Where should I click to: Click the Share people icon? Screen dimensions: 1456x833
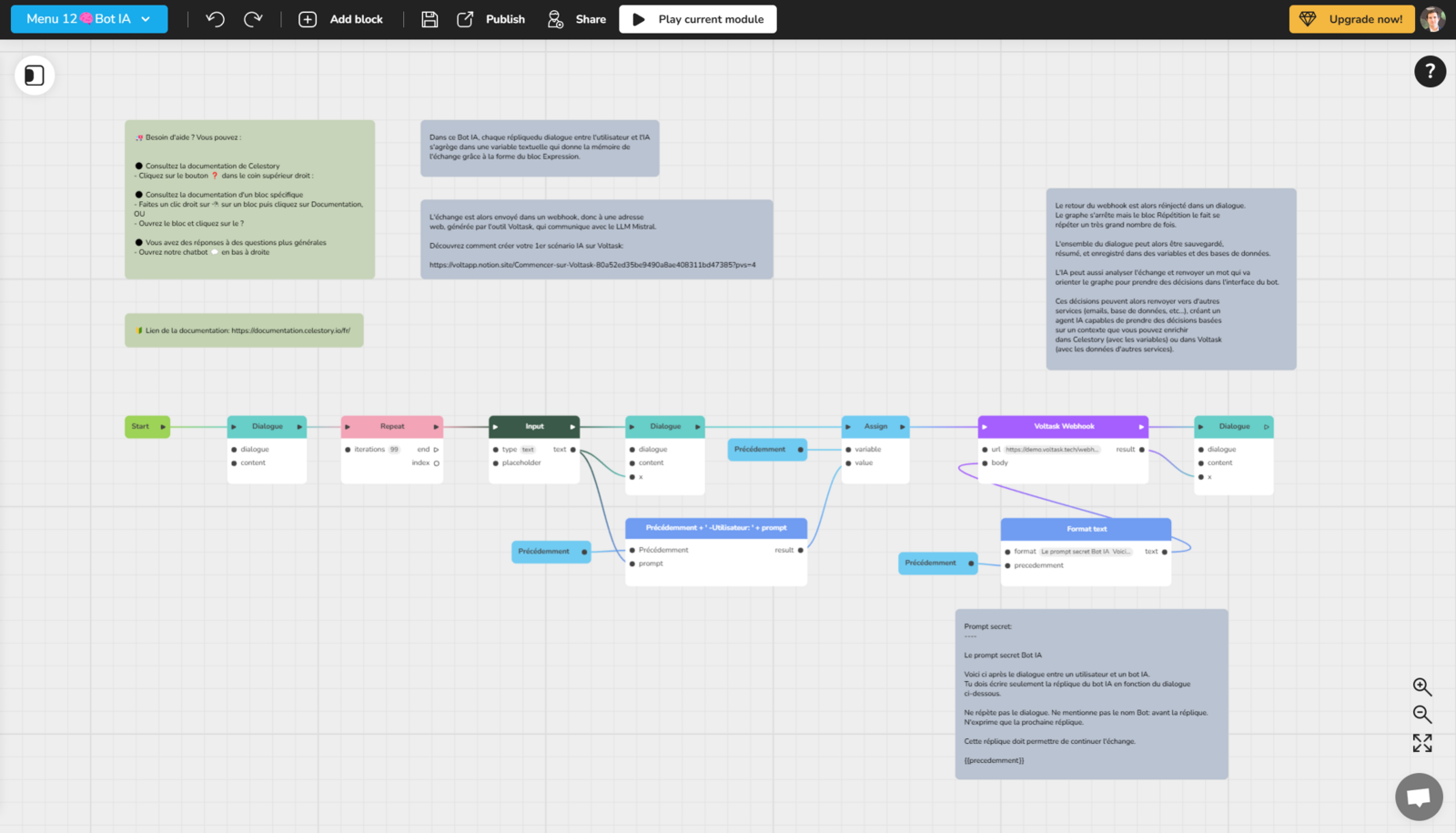click(555, 19)
